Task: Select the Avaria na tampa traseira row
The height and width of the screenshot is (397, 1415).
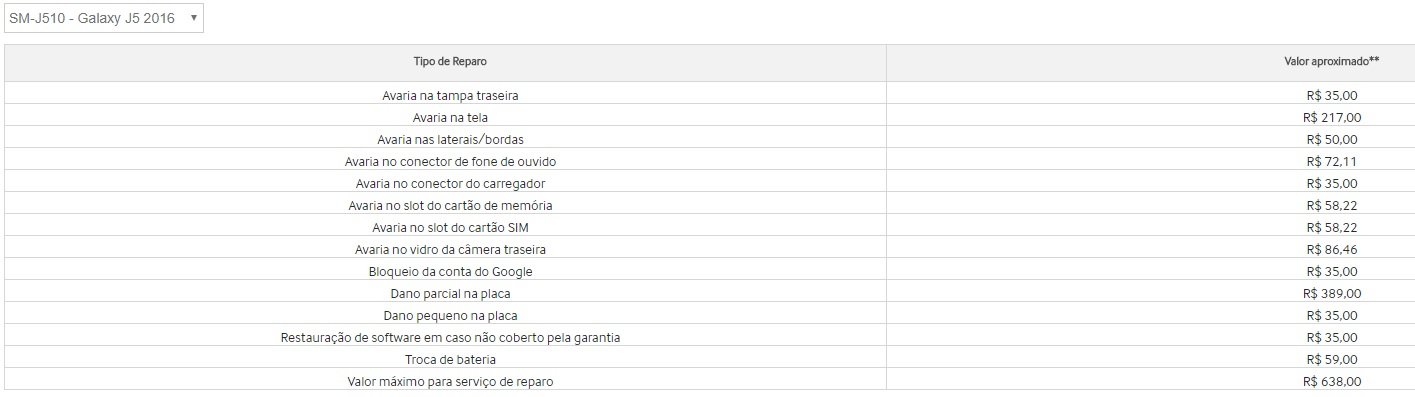Action: click(709, 95)
